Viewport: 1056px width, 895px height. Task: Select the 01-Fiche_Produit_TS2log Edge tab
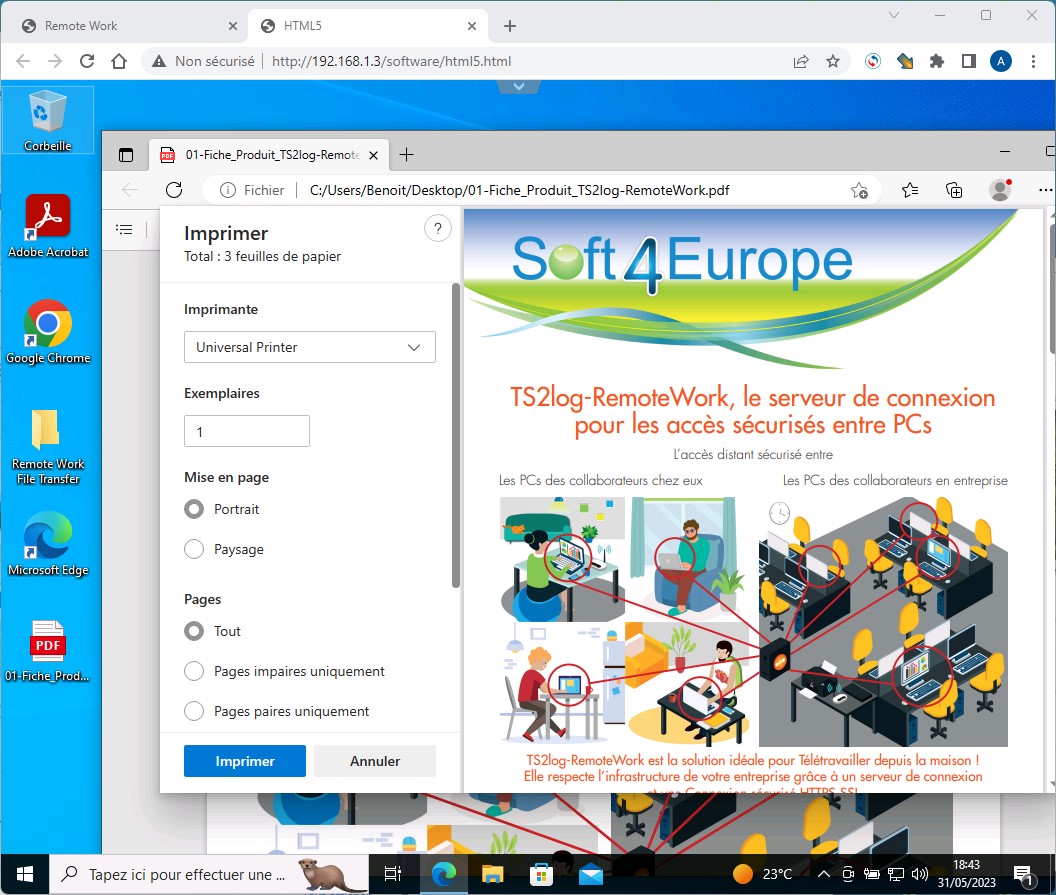tap(269, 155)
